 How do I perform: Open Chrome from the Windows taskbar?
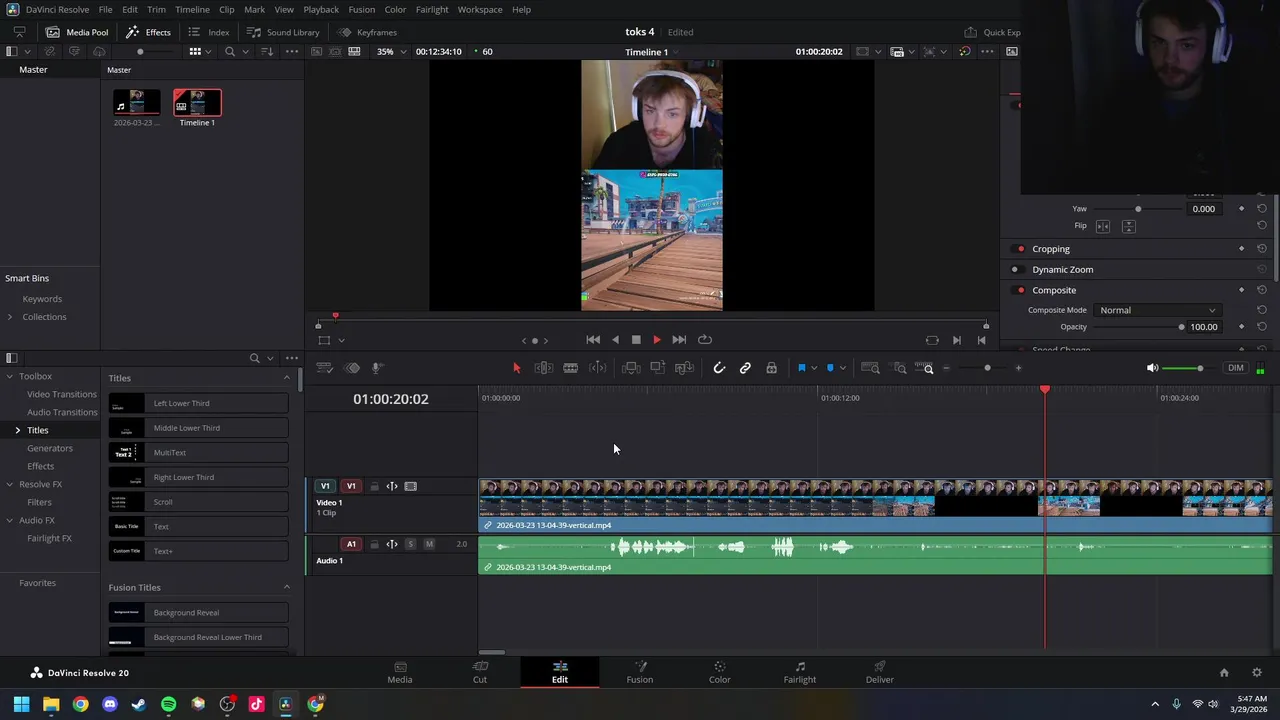pyautogui.click(x=80, y=704)
